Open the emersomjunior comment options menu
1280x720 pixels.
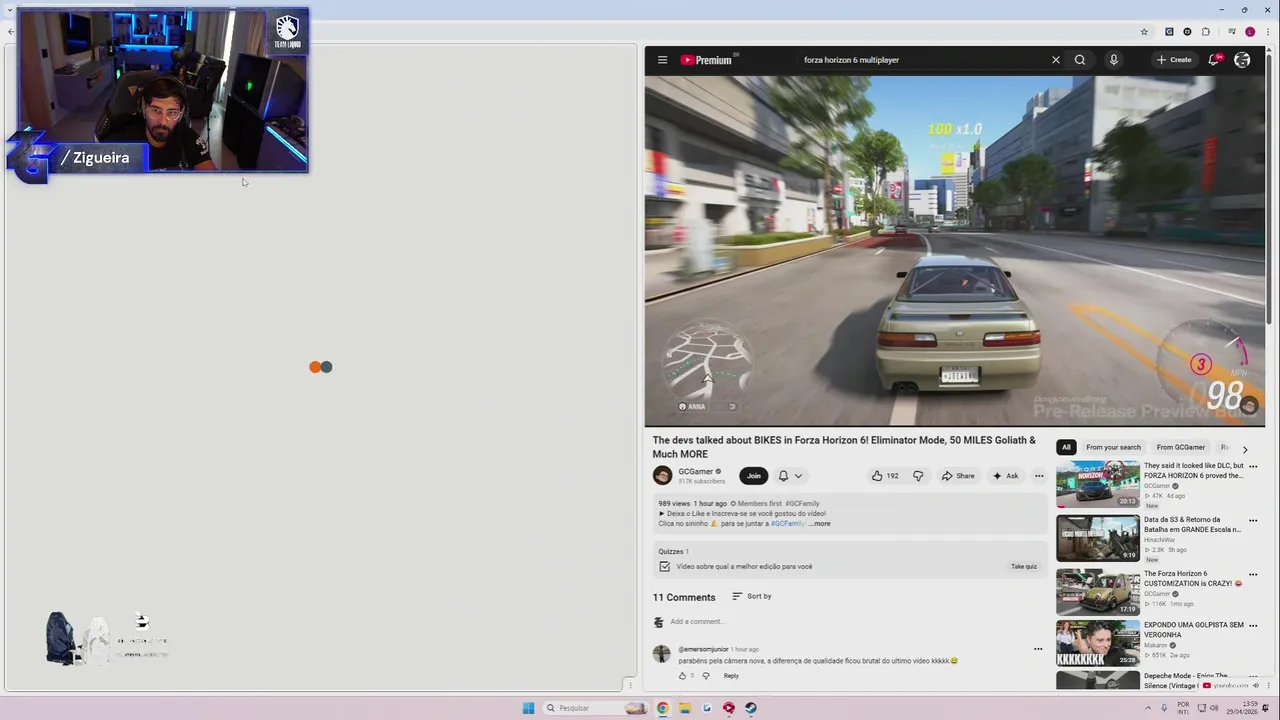point(1038,649)
